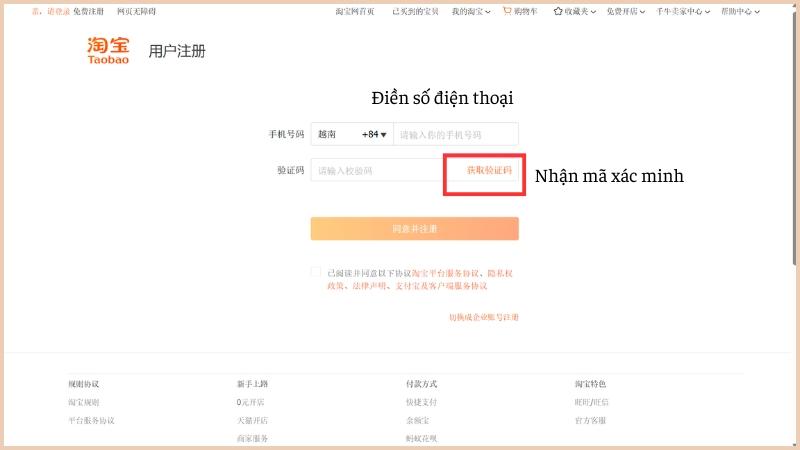Click the phone number input field
This screenshot has width=800, height=450.
click(456, 135)
